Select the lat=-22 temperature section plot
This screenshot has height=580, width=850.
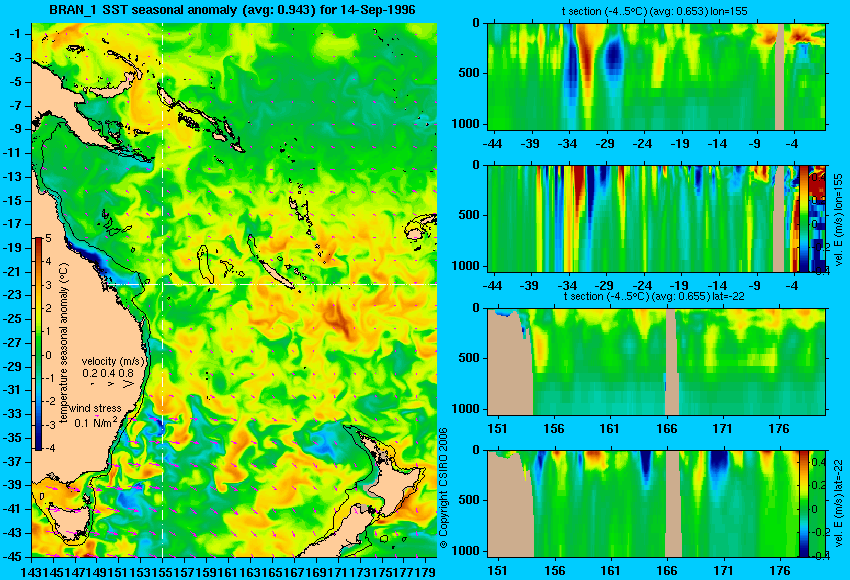pyautogui.click(x=656, y=362)
